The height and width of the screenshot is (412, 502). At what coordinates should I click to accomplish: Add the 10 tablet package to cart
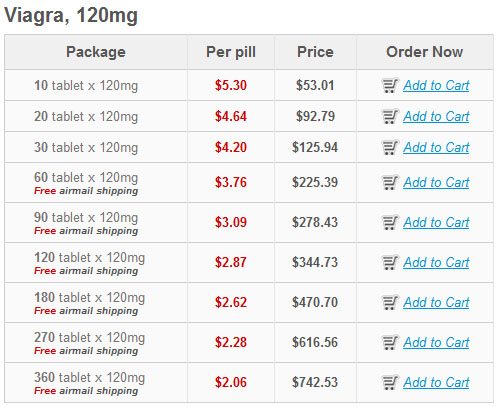436,86
